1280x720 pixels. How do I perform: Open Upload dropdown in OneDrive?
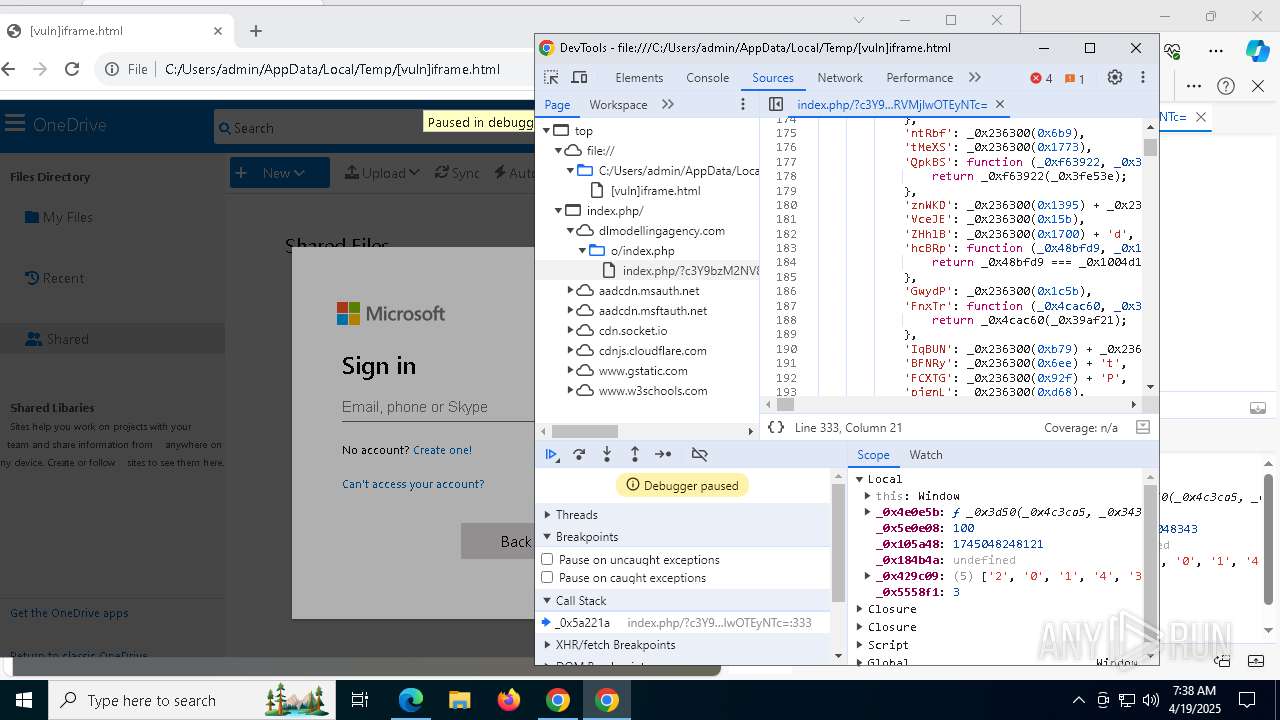(382, 172)
